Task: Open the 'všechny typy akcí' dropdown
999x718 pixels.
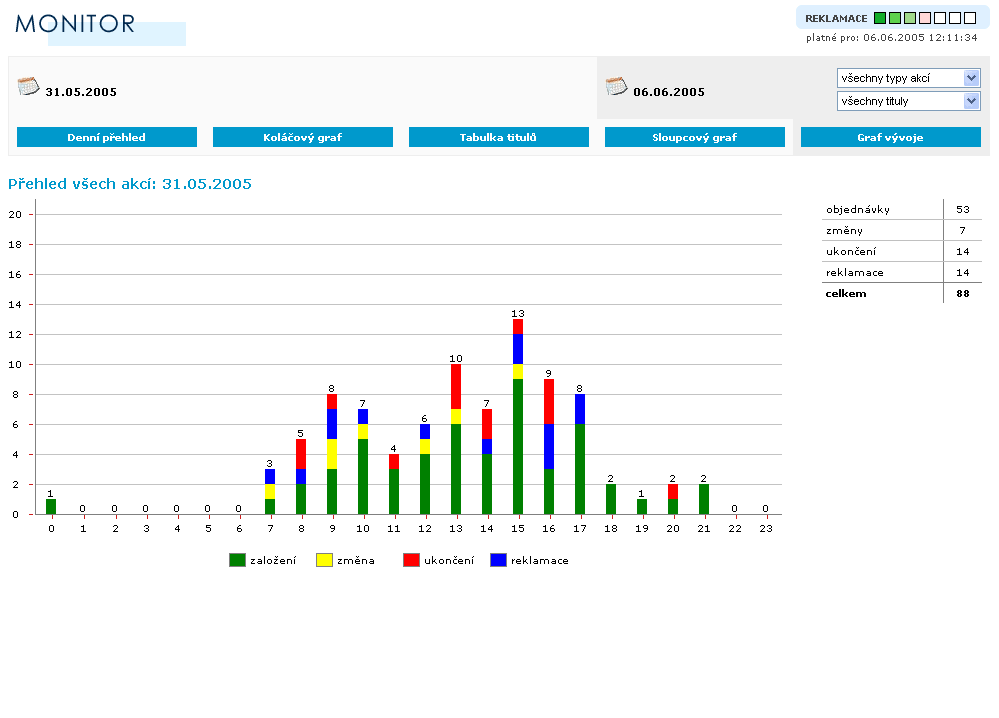Action: click(x=908, y=78)
